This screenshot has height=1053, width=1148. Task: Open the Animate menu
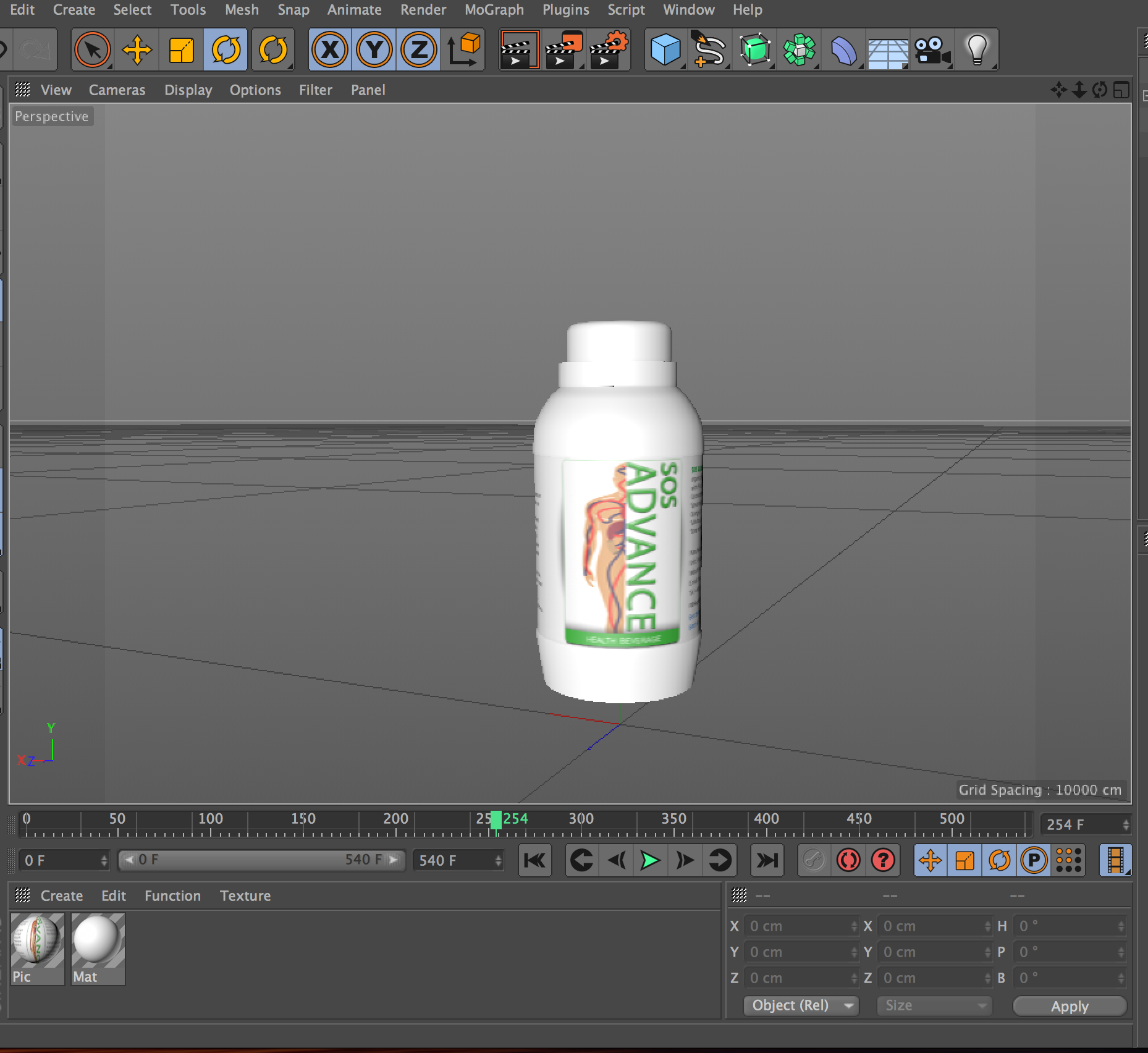[354, 10]
